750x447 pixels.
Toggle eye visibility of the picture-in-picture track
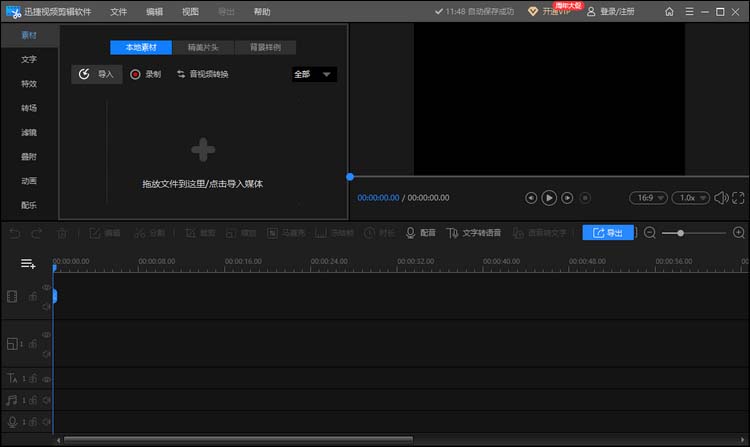46,335
